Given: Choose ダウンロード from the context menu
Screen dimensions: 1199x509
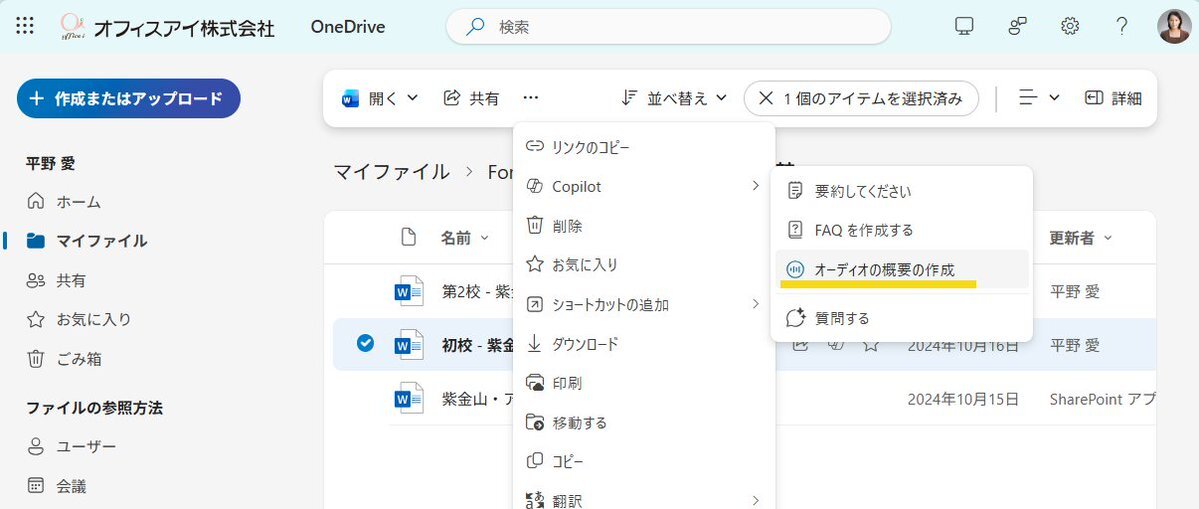Looking at the screenshot, I should click(585, 344).
